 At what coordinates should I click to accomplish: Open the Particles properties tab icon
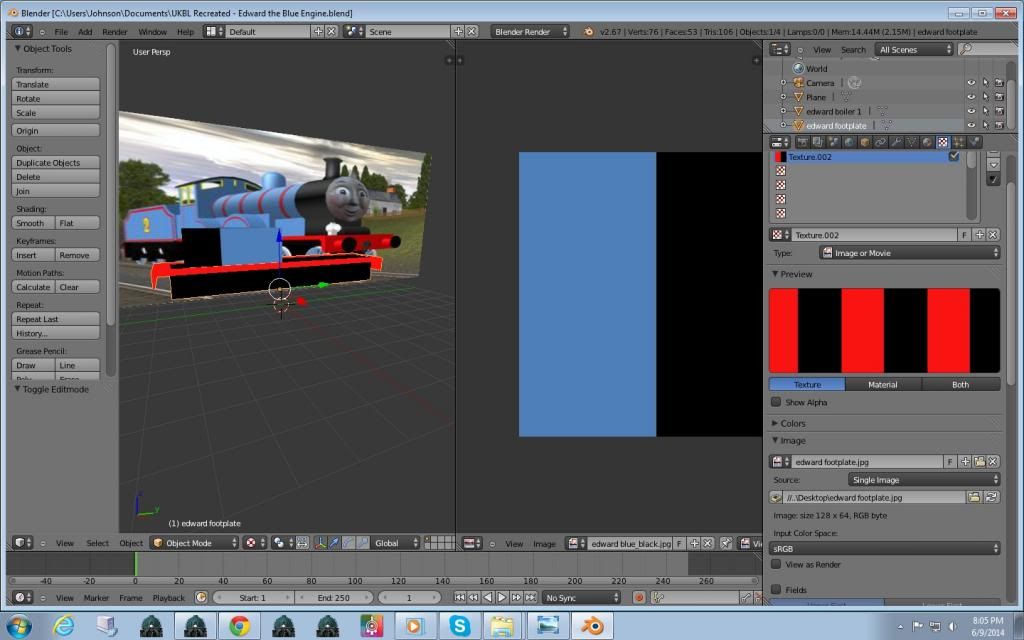pyautogui.click(x=959, y=142)
